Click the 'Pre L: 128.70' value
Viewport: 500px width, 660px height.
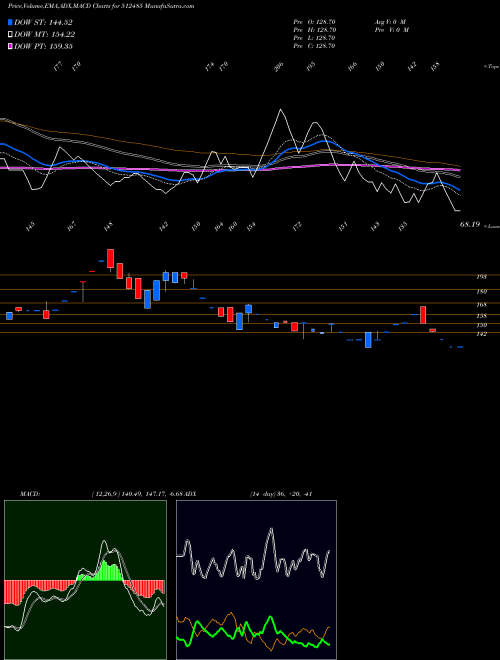pyautogui.click(x=314, y=38)
